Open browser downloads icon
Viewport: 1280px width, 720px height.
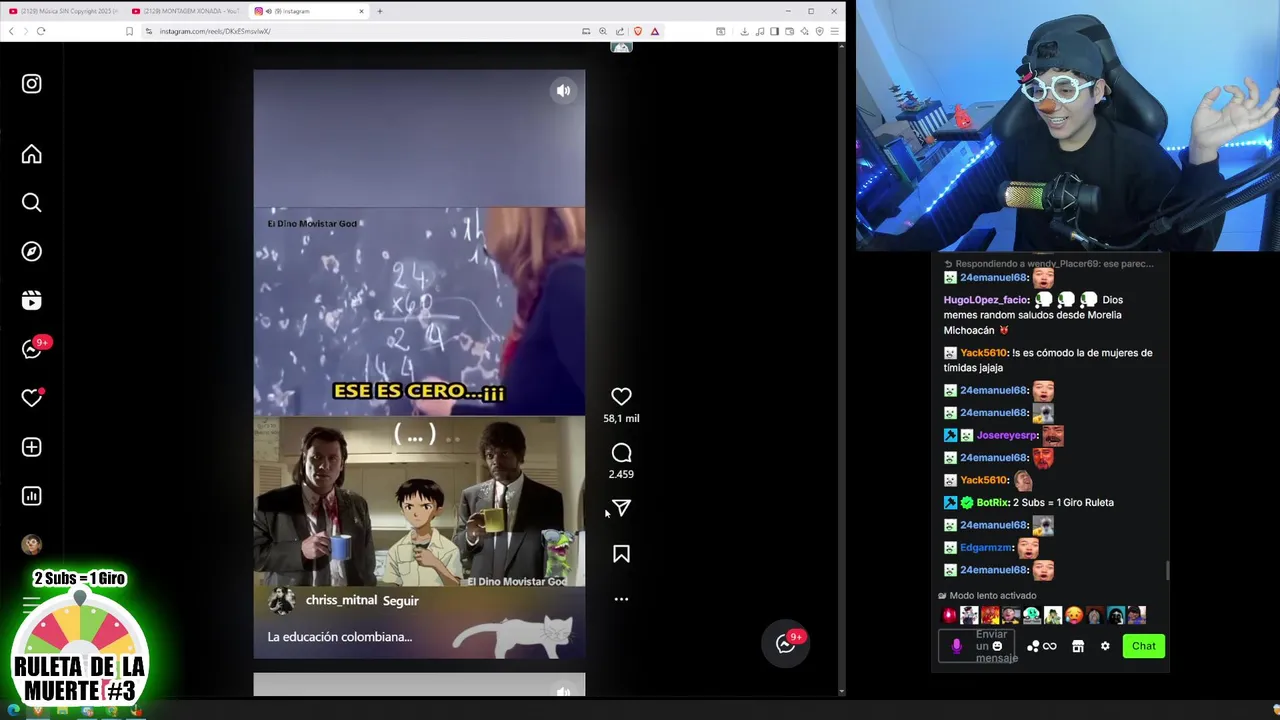[745, 31]
